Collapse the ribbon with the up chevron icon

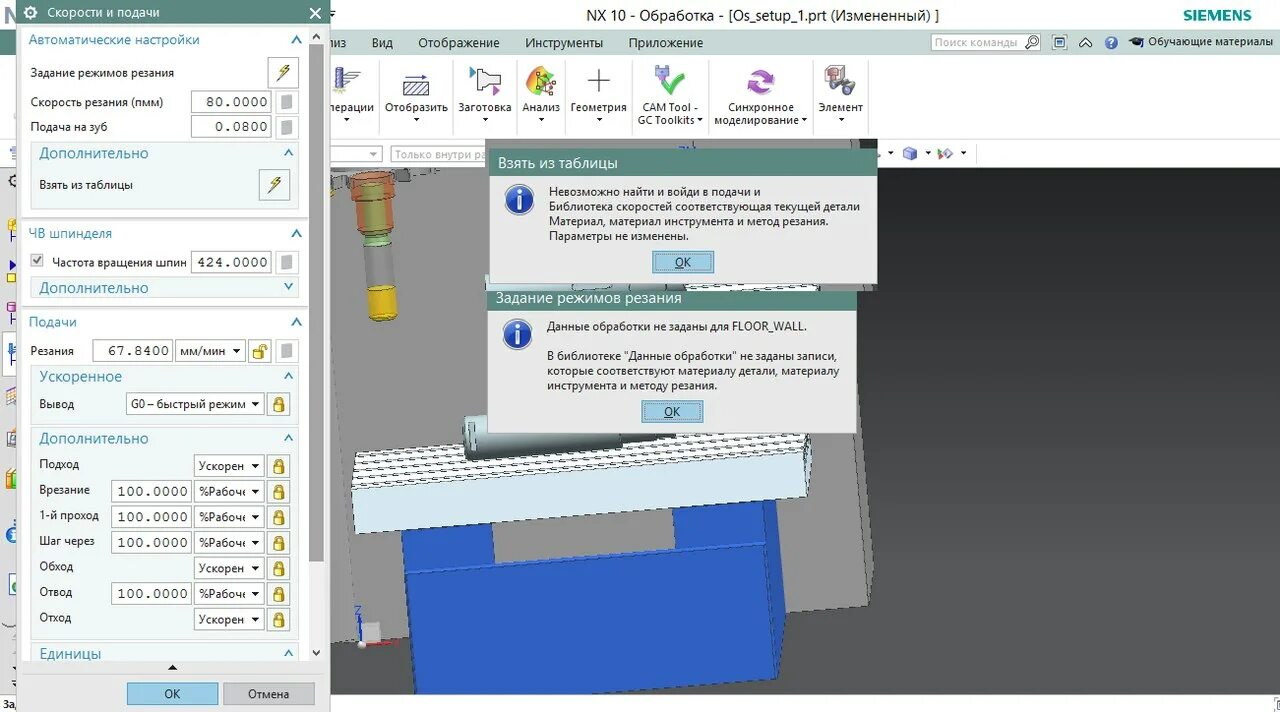click(1088, 43)
